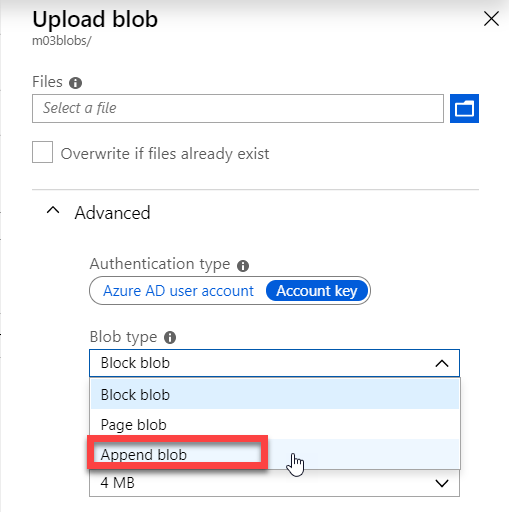Open the 4 MB block size dropdown

[274, 483]
